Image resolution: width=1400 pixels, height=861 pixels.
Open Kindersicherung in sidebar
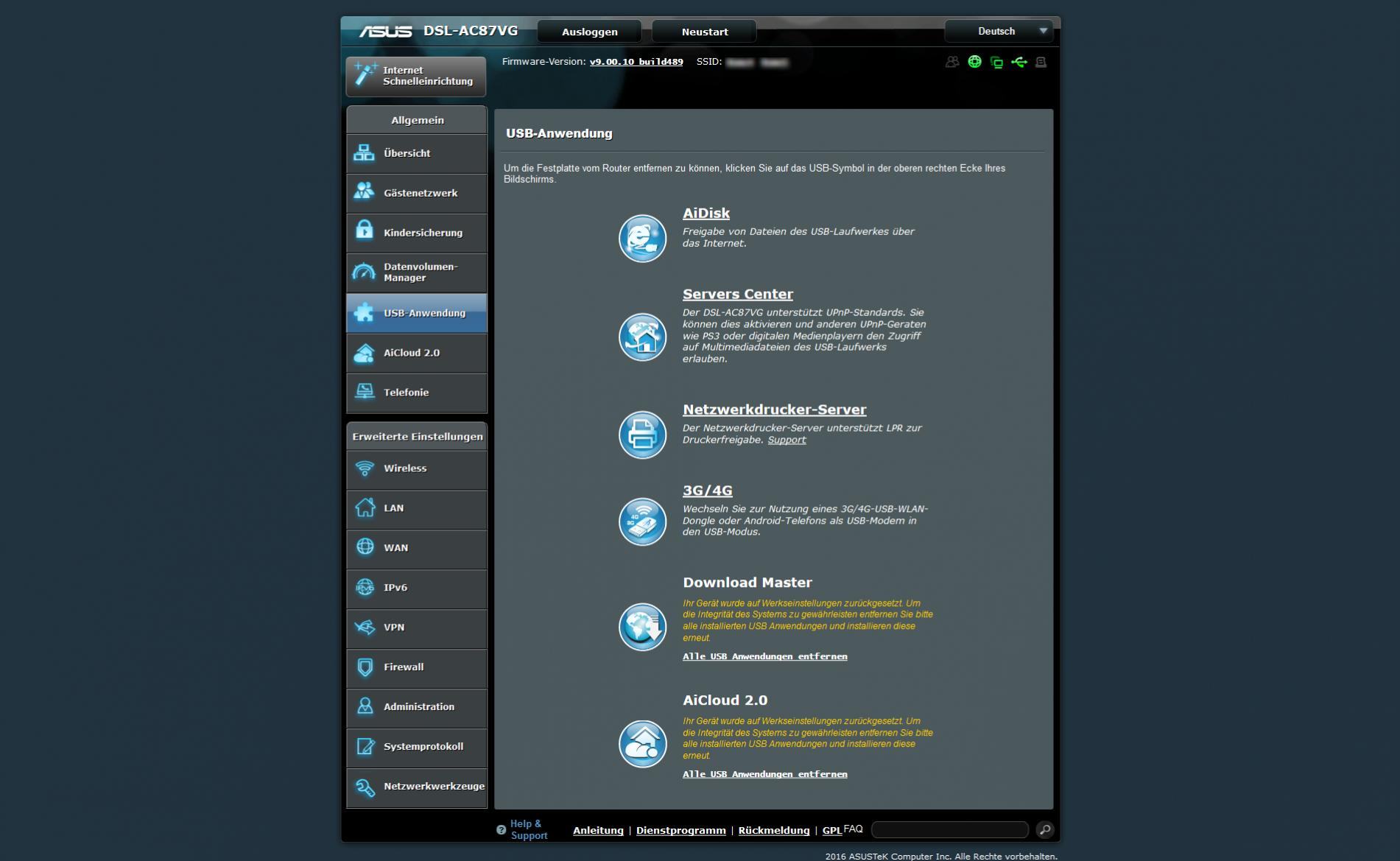pyautogui.click(x=417, y=233)
